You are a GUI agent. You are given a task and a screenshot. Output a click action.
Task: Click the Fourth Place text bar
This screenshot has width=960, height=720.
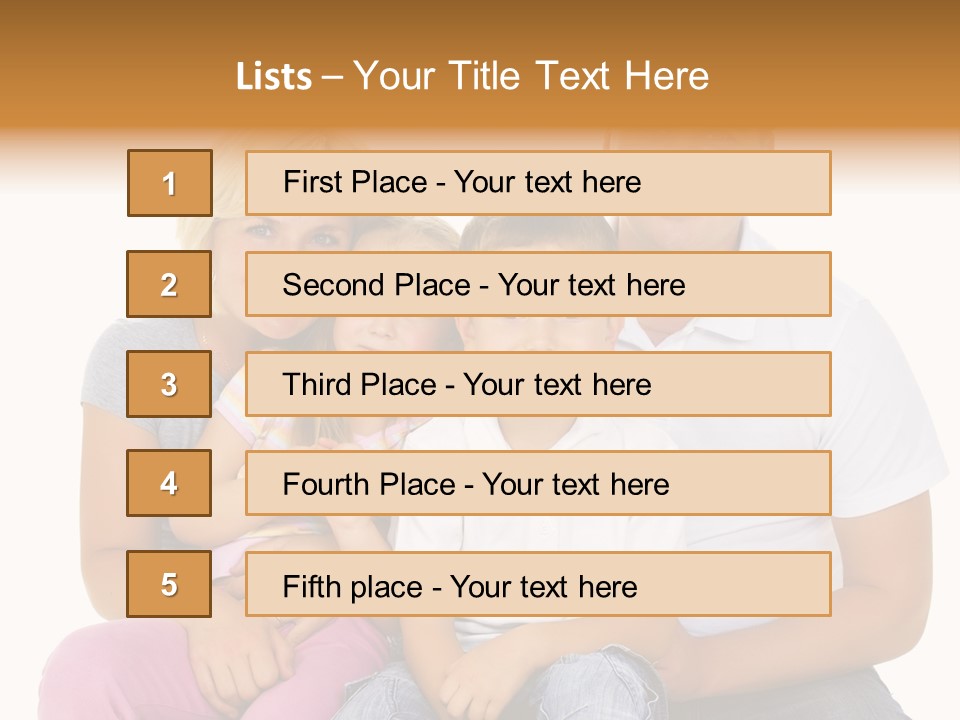[x=538, y=484]
